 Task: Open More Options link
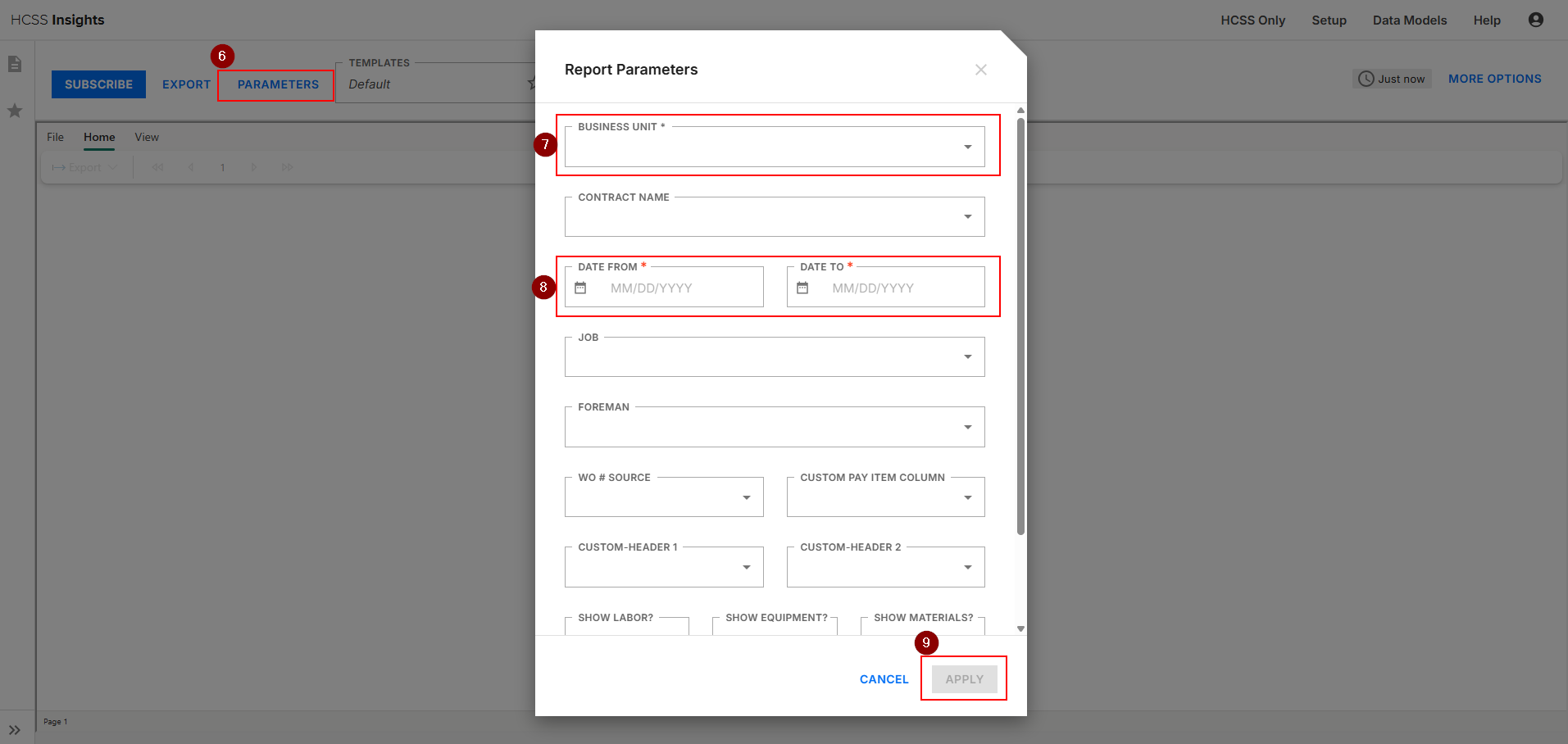point(1494,79)
